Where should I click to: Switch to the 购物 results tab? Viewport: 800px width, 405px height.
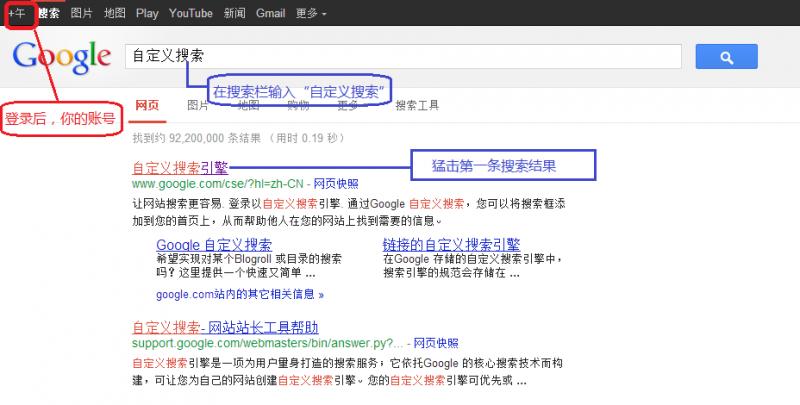pos(298,105)
